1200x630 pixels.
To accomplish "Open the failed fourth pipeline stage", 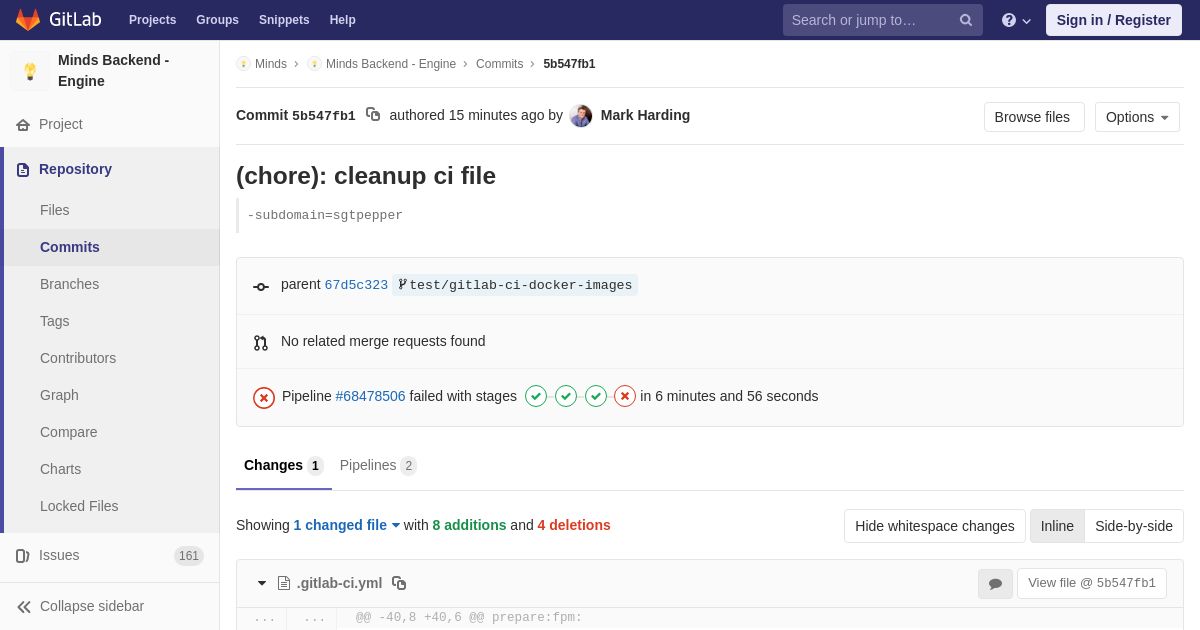I will tap(625, 396).
